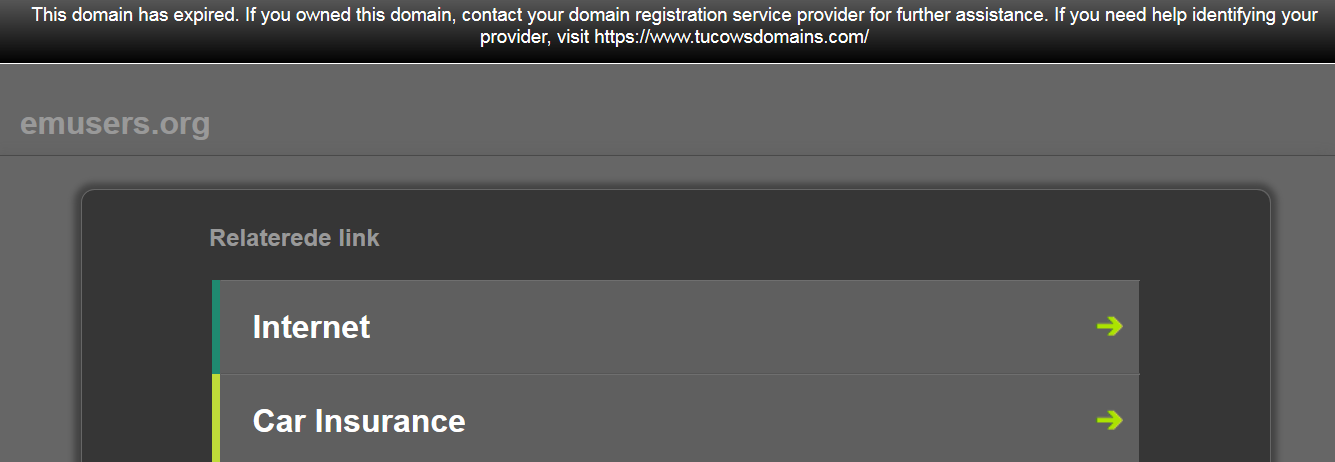Viewport: 1335px width, 462px height.
Task: Click the tucowsdomains.com URL in banner
Action: click(731, 37)
